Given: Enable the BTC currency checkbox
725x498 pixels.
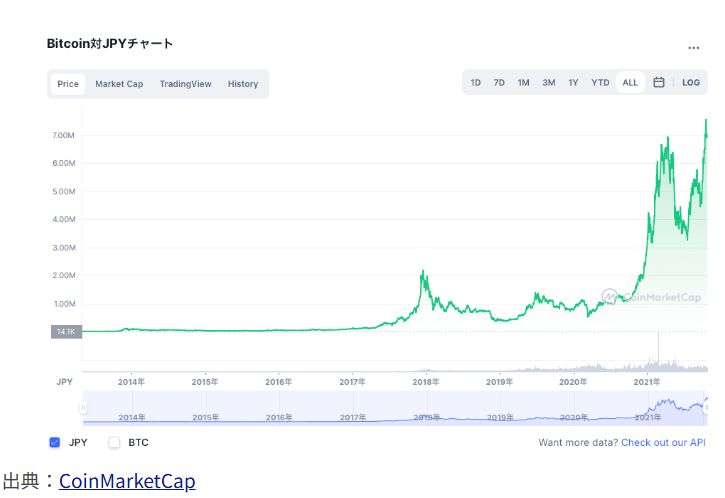Looking at the screenshot, I should click(x=114, y=442).
